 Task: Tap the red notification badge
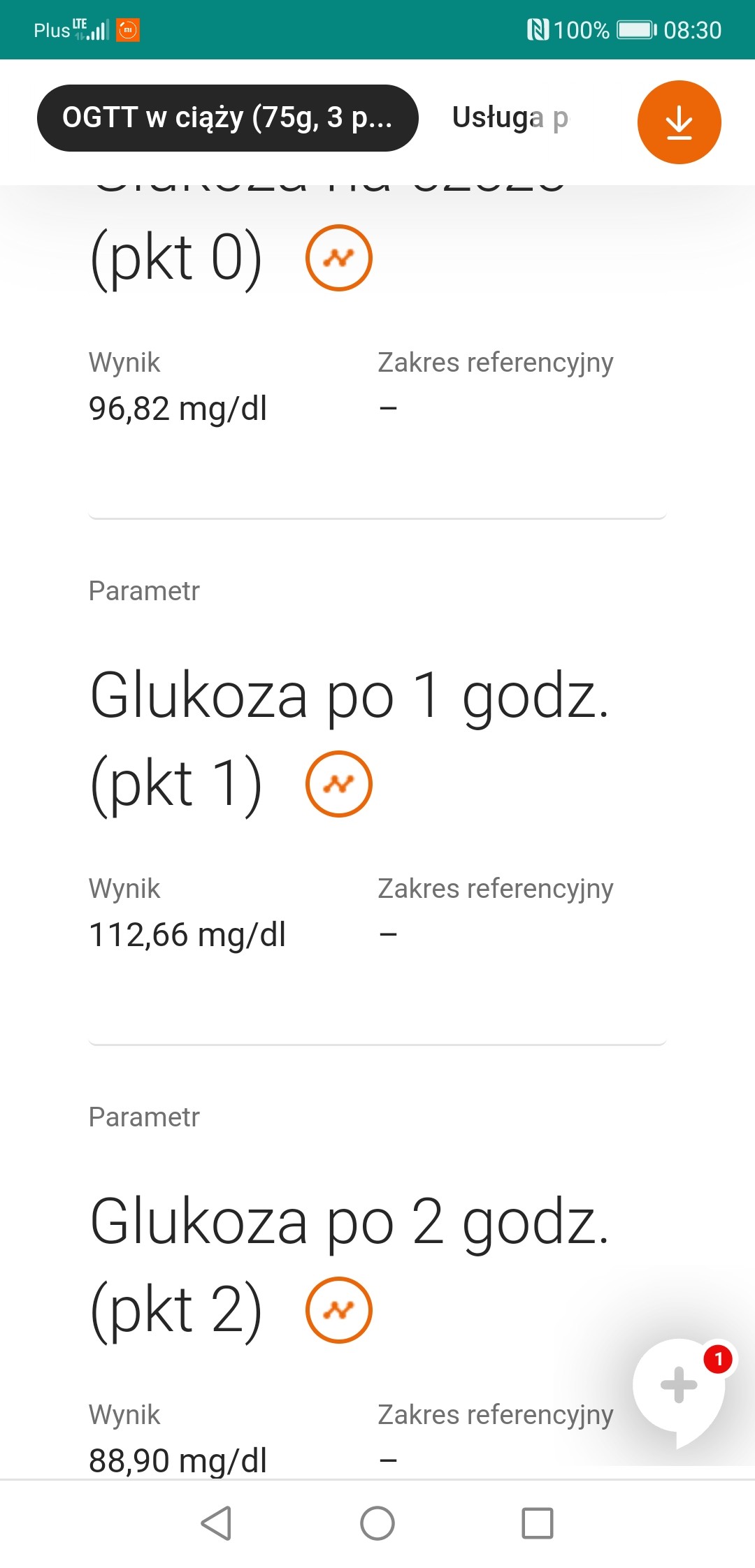pos(718,1359)
